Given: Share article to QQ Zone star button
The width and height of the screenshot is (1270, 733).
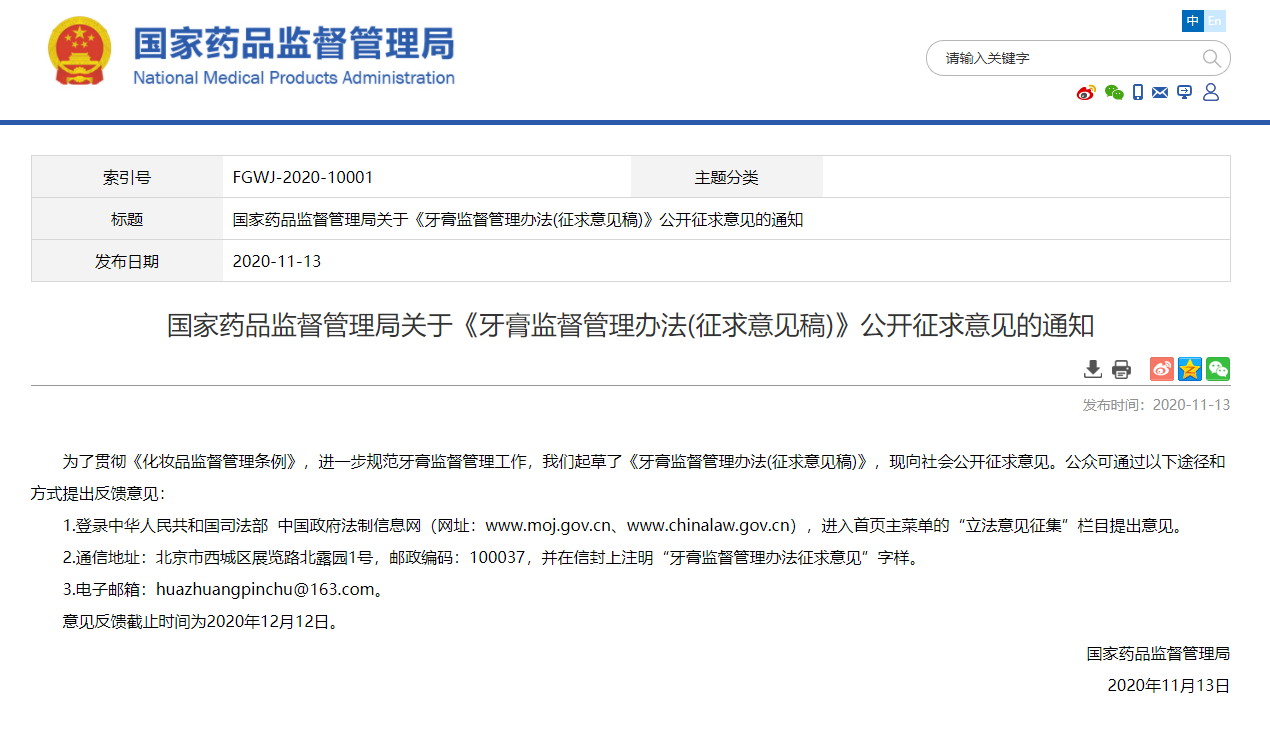Looking at the screenshot, I should pyautogui.click(x=1189, y=369).
